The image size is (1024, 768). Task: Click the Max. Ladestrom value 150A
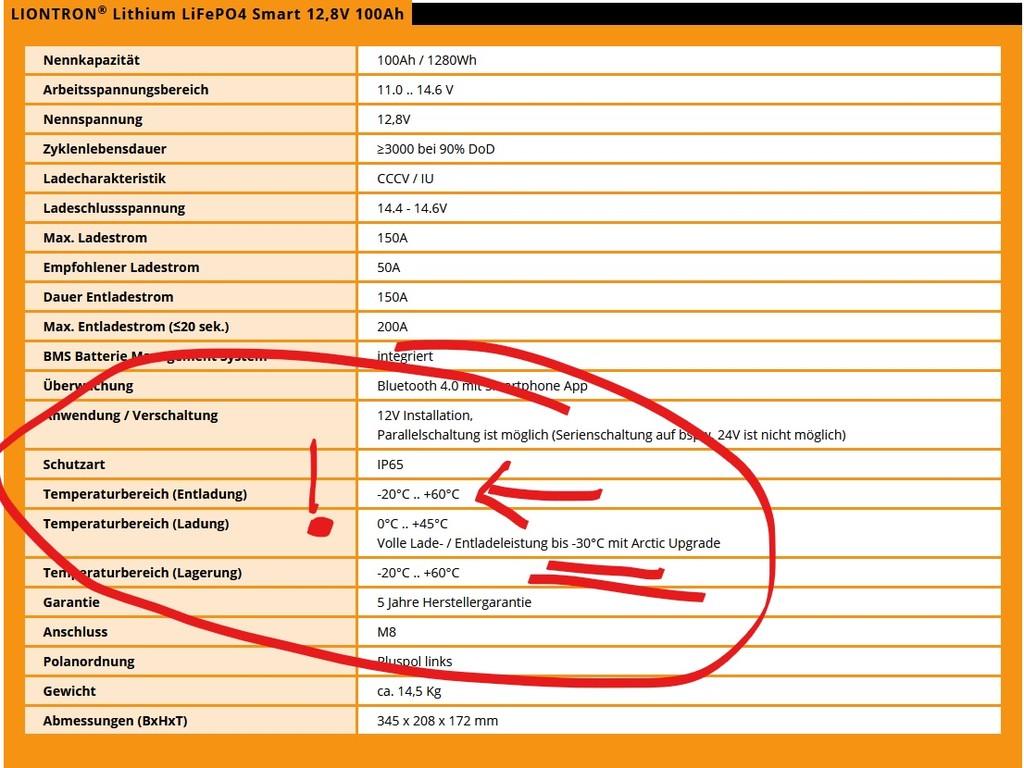point(392,238)
